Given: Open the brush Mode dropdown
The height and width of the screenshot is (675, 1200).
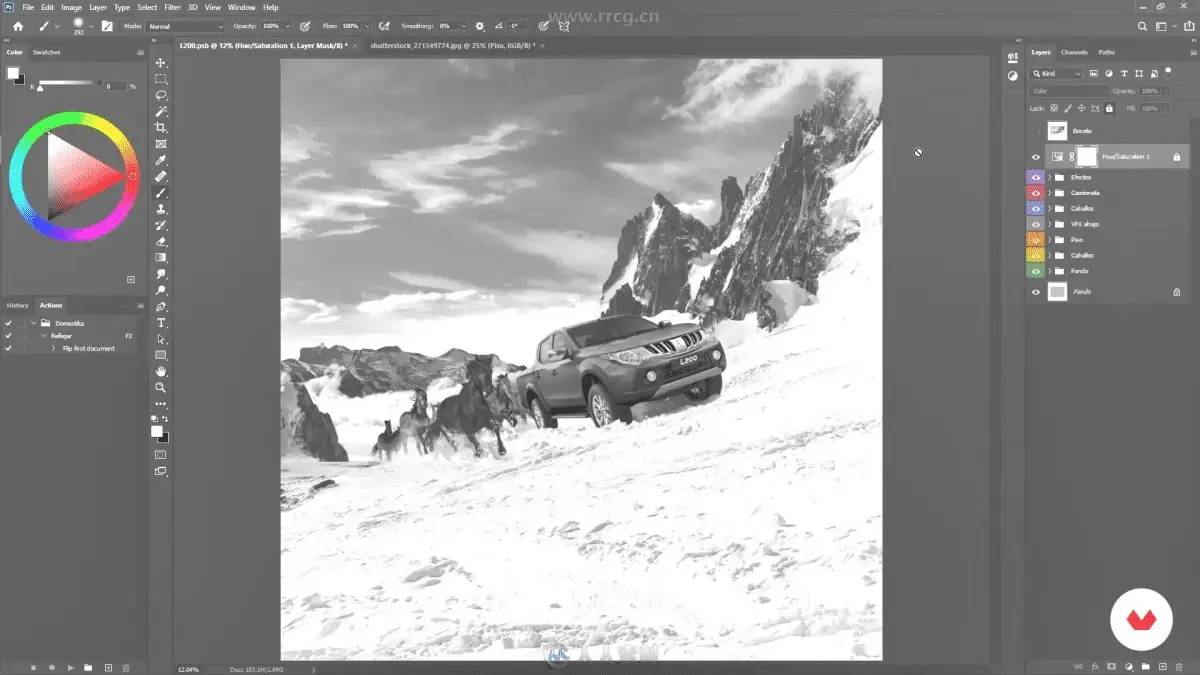Looking at the screenshot, I should 185,26.
